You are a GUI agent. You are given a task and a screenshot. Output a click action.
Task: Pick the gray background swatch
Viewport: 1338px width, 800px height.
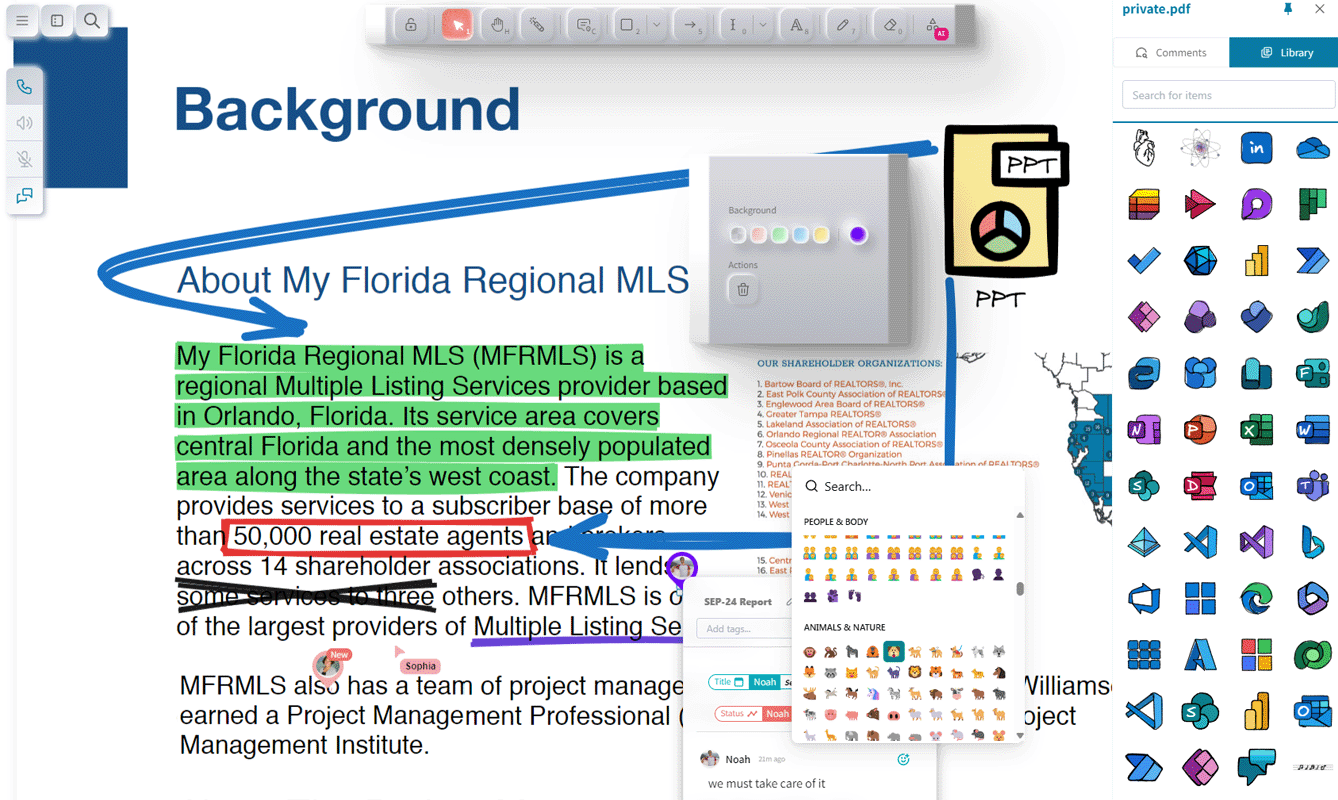pos(737,235)
